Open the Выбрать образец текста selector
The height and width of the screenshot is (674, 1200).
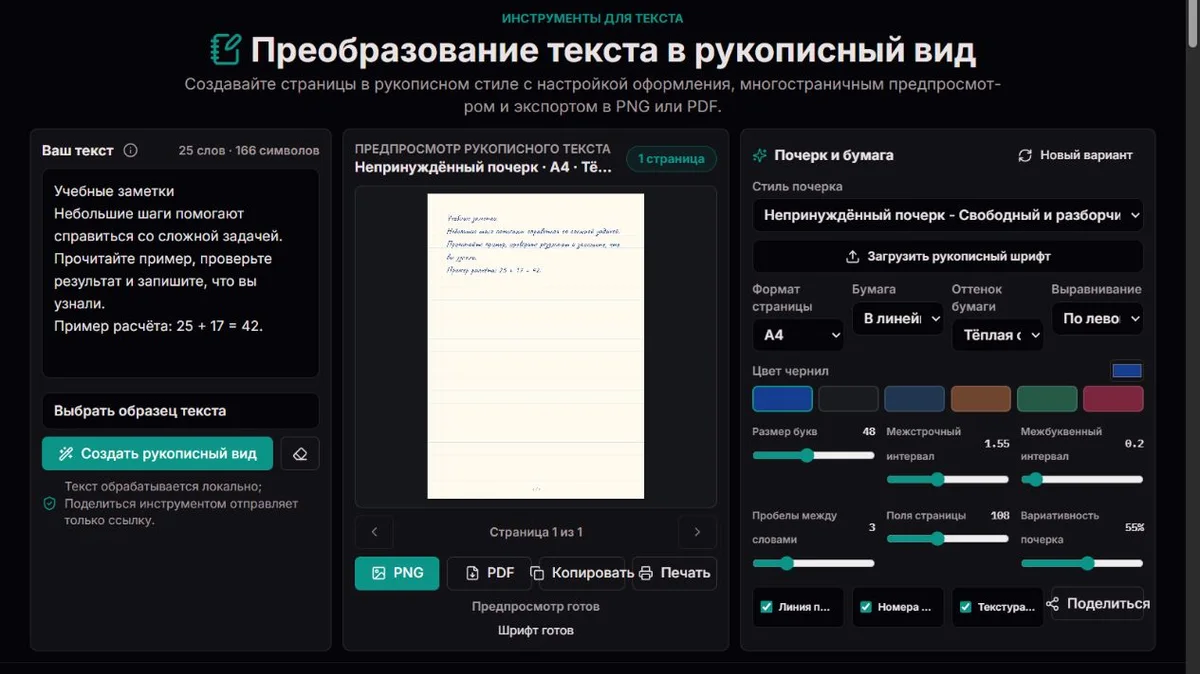pos(180,411)
